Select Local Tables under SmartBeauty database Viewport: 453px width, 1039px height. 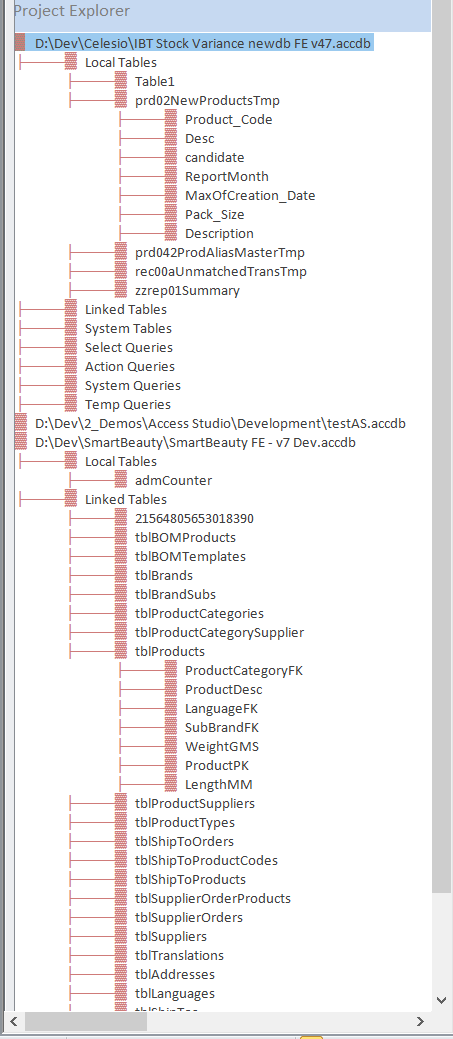coord(121,461)
